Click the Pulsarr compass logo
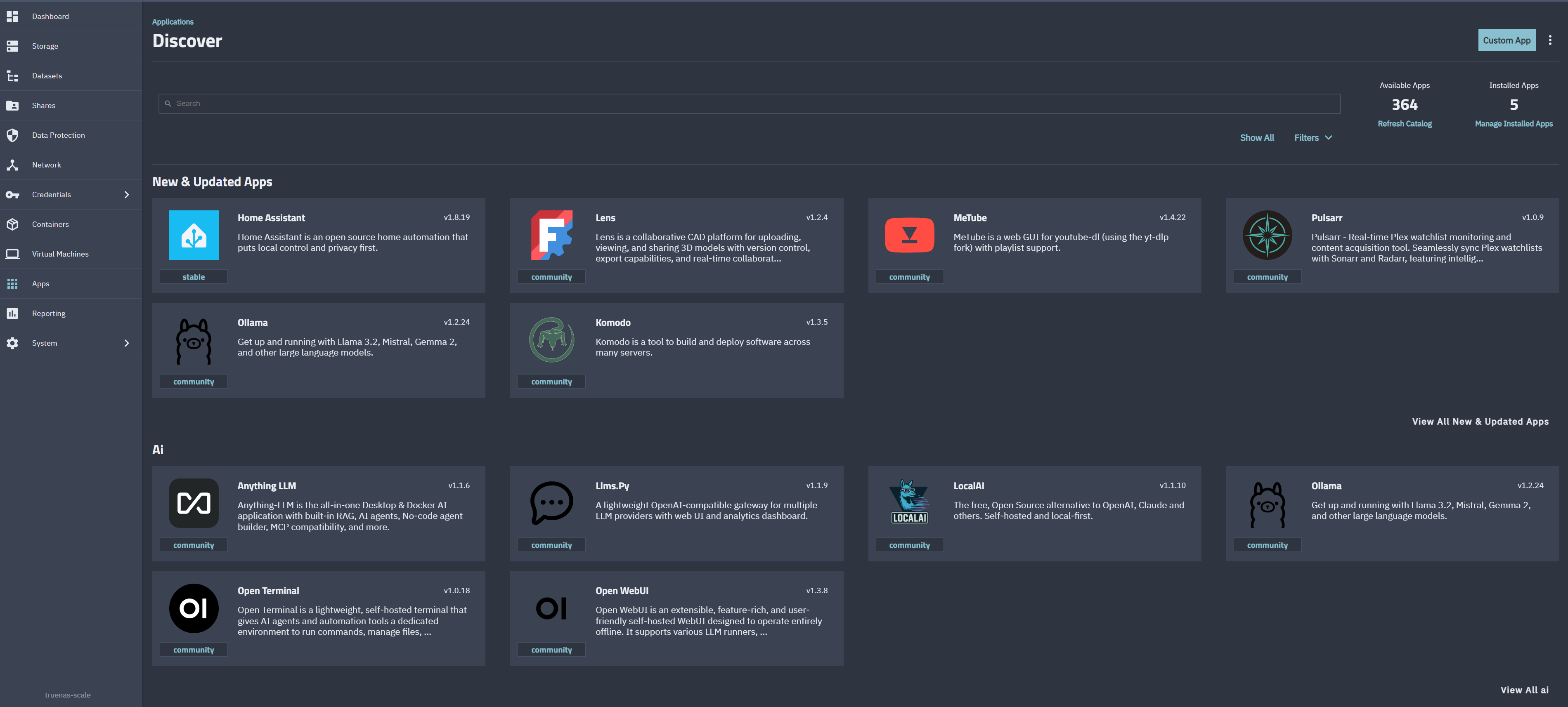Image resolution: width=1568 pixels, height=707 pixels. pyautogui.click(x=1267, y=235)
